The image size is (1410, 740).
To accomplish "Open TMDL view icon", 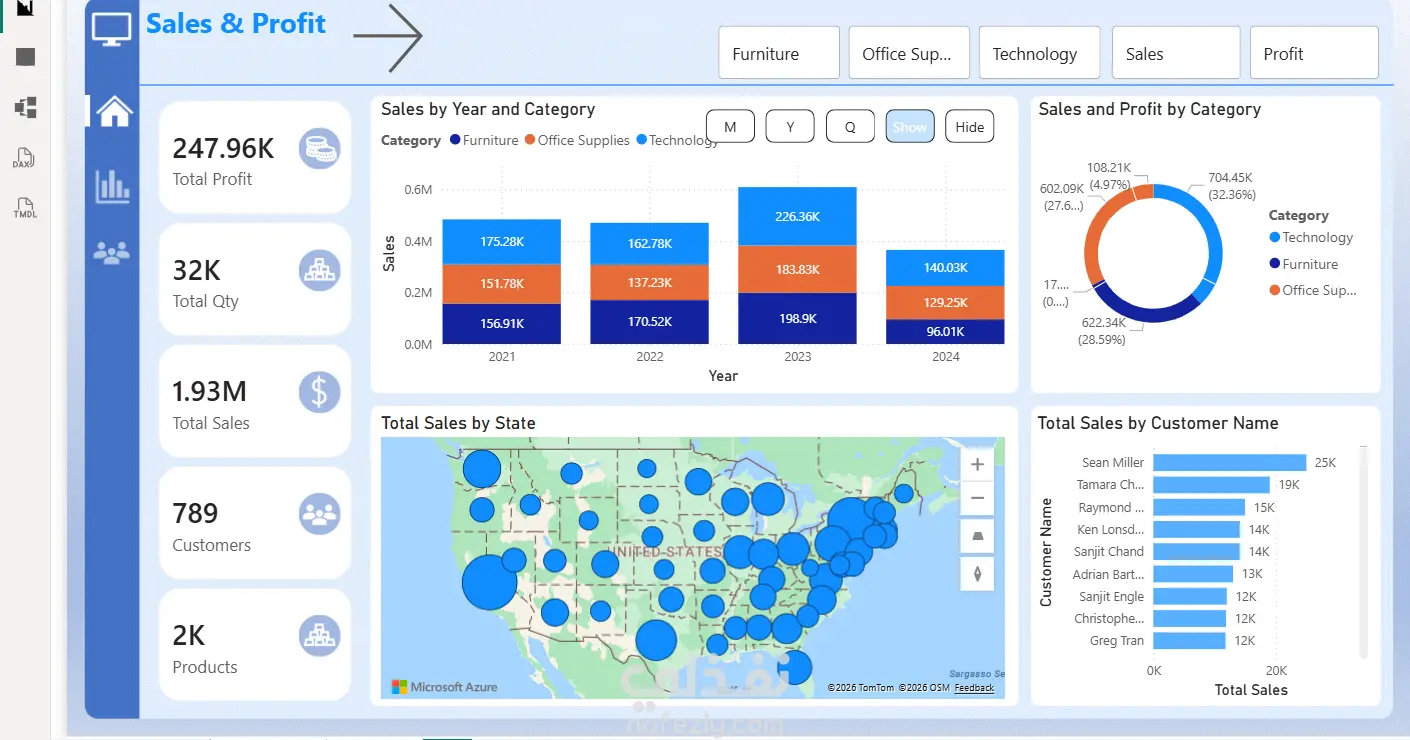I will 25,209.
